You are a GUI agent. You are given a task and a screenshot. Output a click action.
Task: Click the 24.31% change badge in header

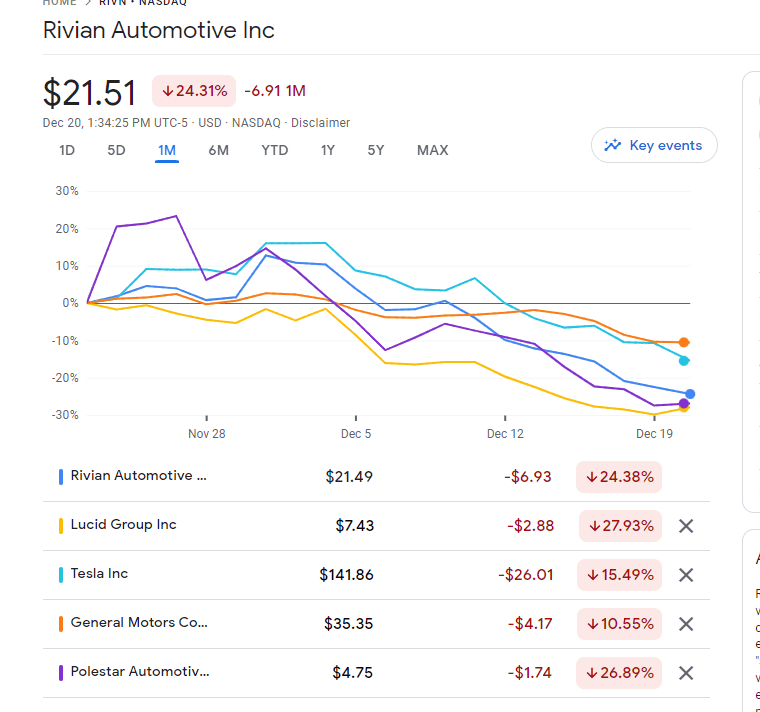click(194, 91)
